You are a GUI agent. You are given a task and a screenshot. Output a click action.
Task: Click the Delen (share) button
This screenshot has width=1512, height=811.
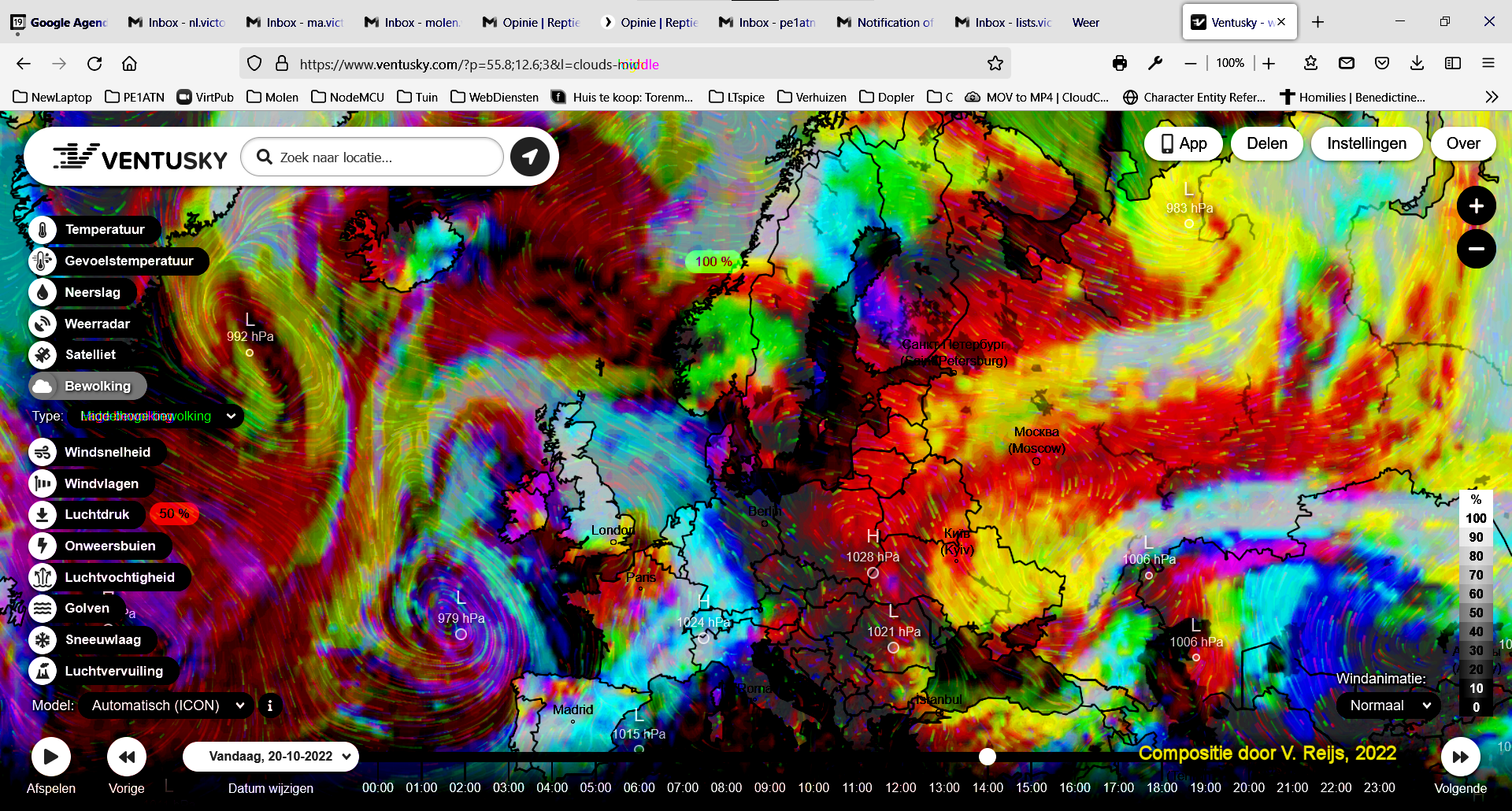click(1266, 143)
